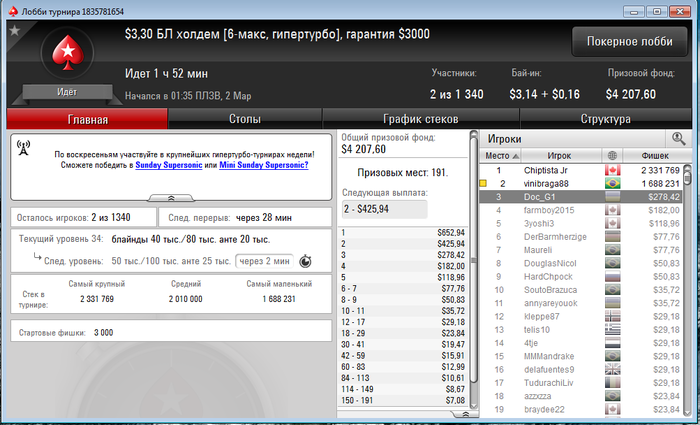The image size is (700, 425).
Task: Click payout row 42 - 59 showing $15,91
Action: point(403,355)
